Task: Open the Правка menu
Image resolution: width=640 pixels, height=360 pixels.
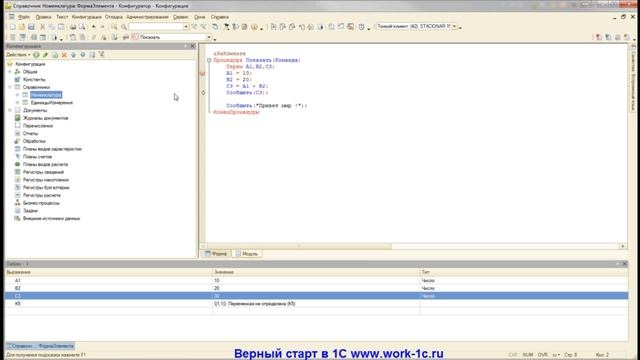Action: [x=43, y=17]
